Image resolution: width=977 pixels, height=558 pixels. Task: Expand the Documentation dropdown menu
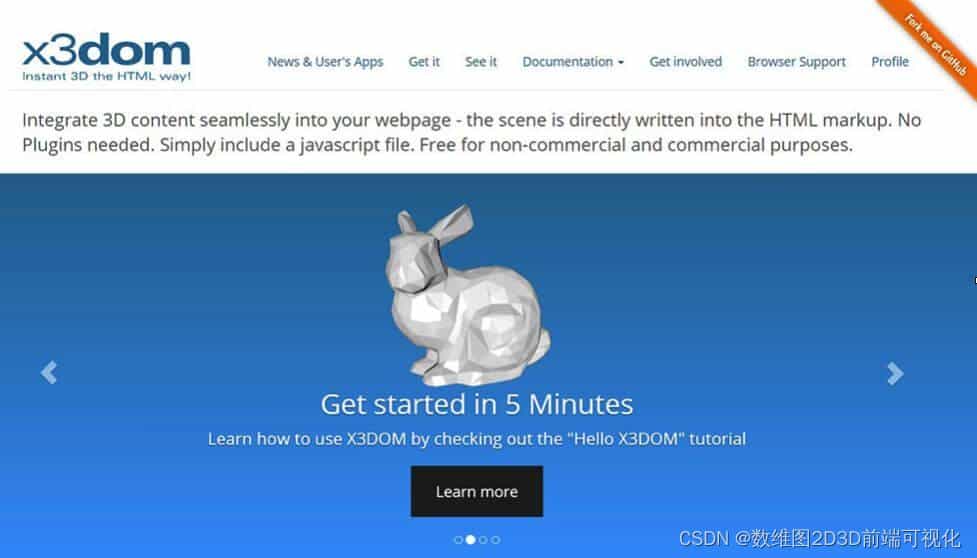point(573,62)
